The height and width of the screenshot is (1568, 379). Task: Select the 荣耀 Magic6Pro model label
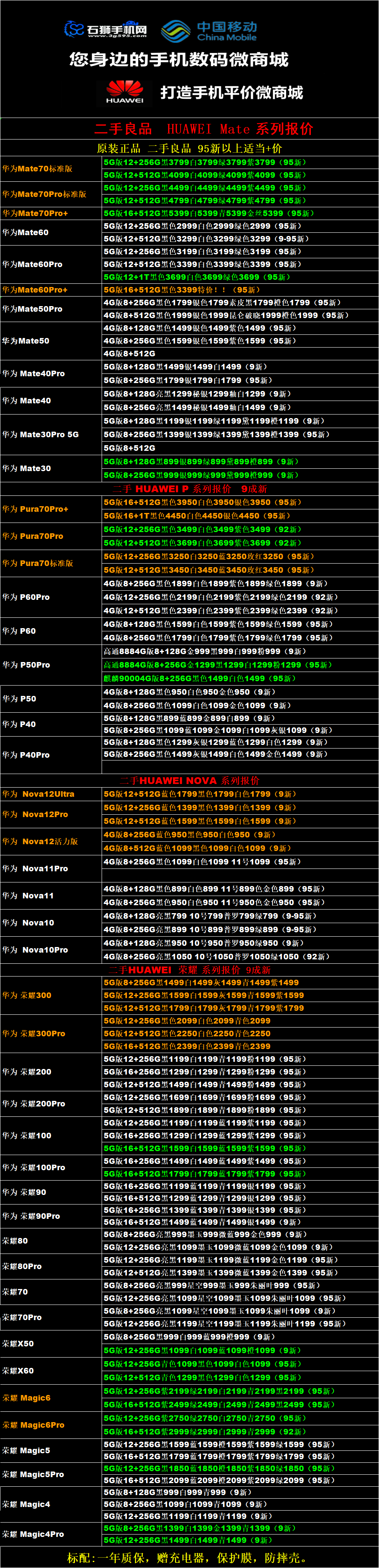pyautogui.click(x=33, y=1425)
